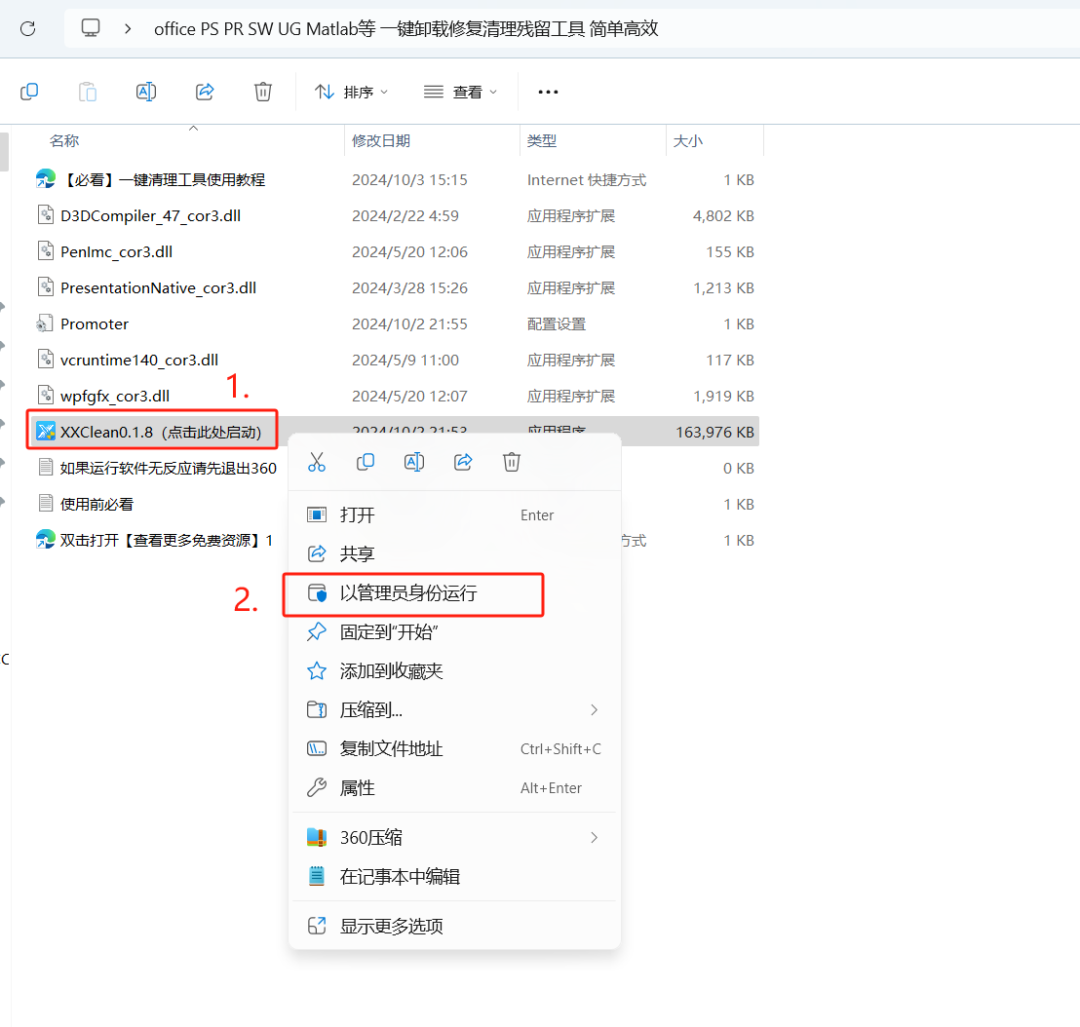This screenshot has width=1080, height=1027.
Task: Click the 1,919 KB size cell
Action: 723,396
